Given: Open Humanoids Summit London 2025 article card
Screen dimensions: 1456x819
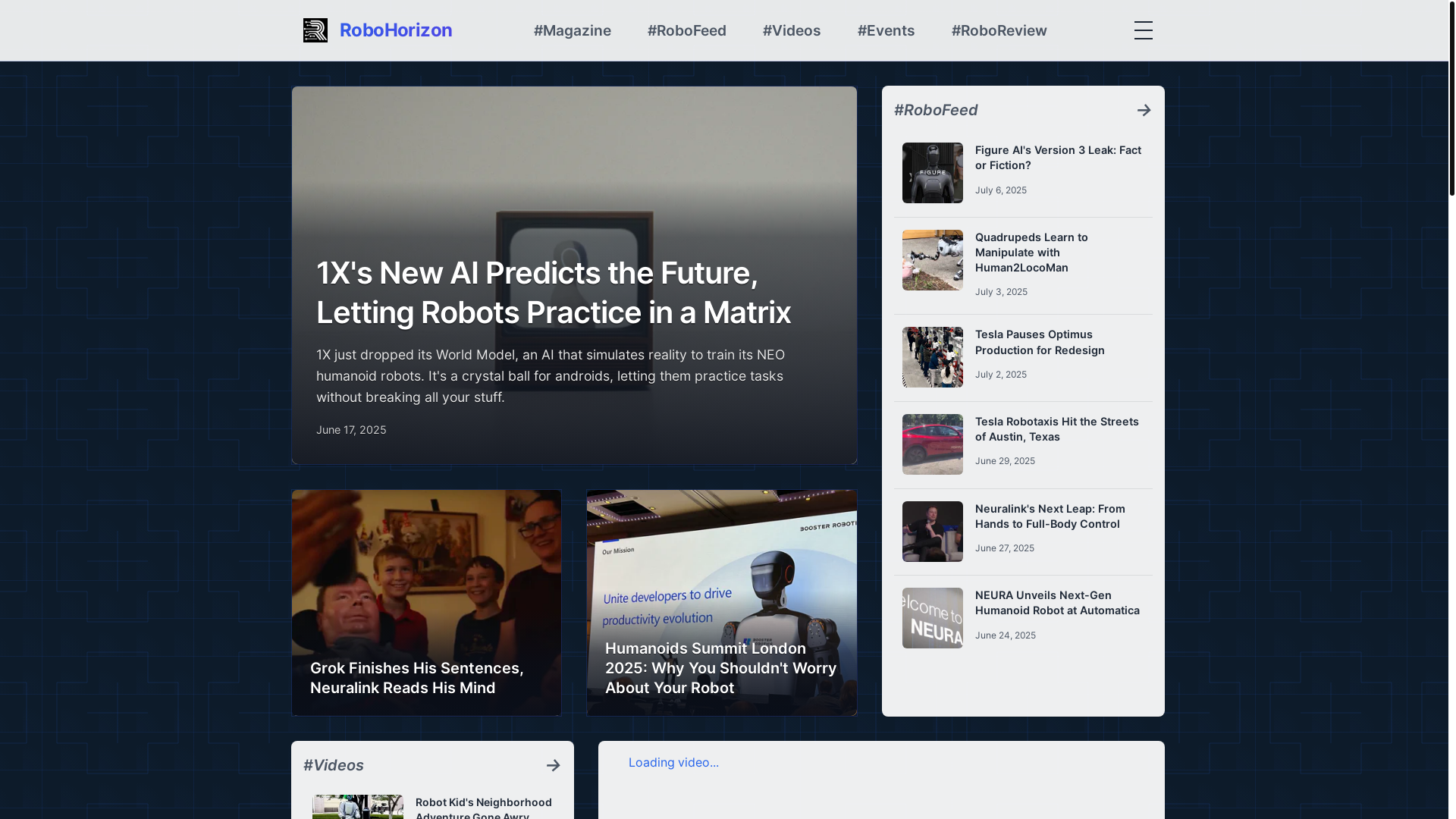Looking at the screenshot, I should [722, 603].
